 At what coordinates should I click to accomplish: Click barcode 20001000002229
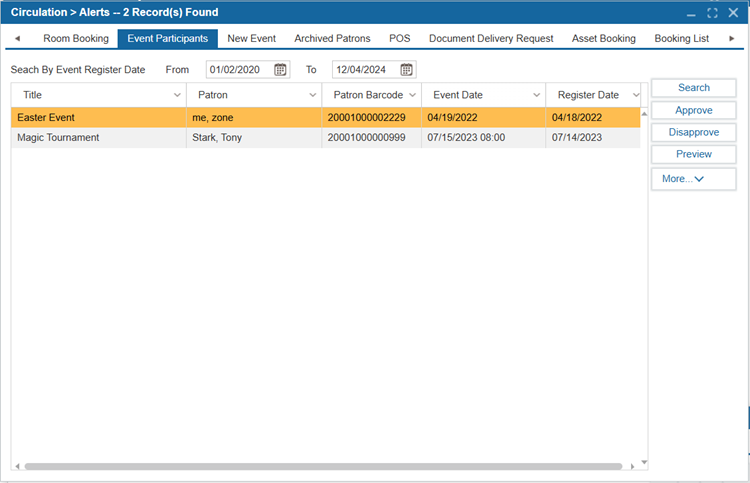coord(366,118)
